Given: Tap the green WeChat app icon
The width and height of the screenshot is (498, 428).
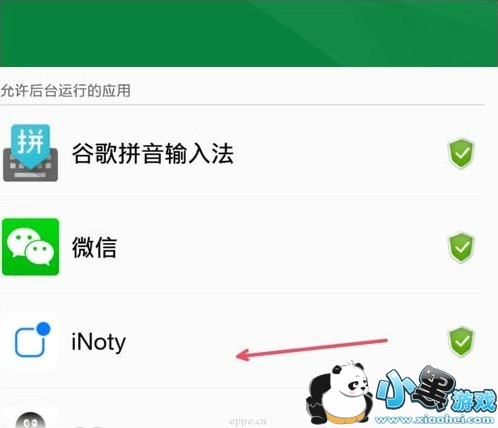Looking at the screenshot, I should 30,247.
